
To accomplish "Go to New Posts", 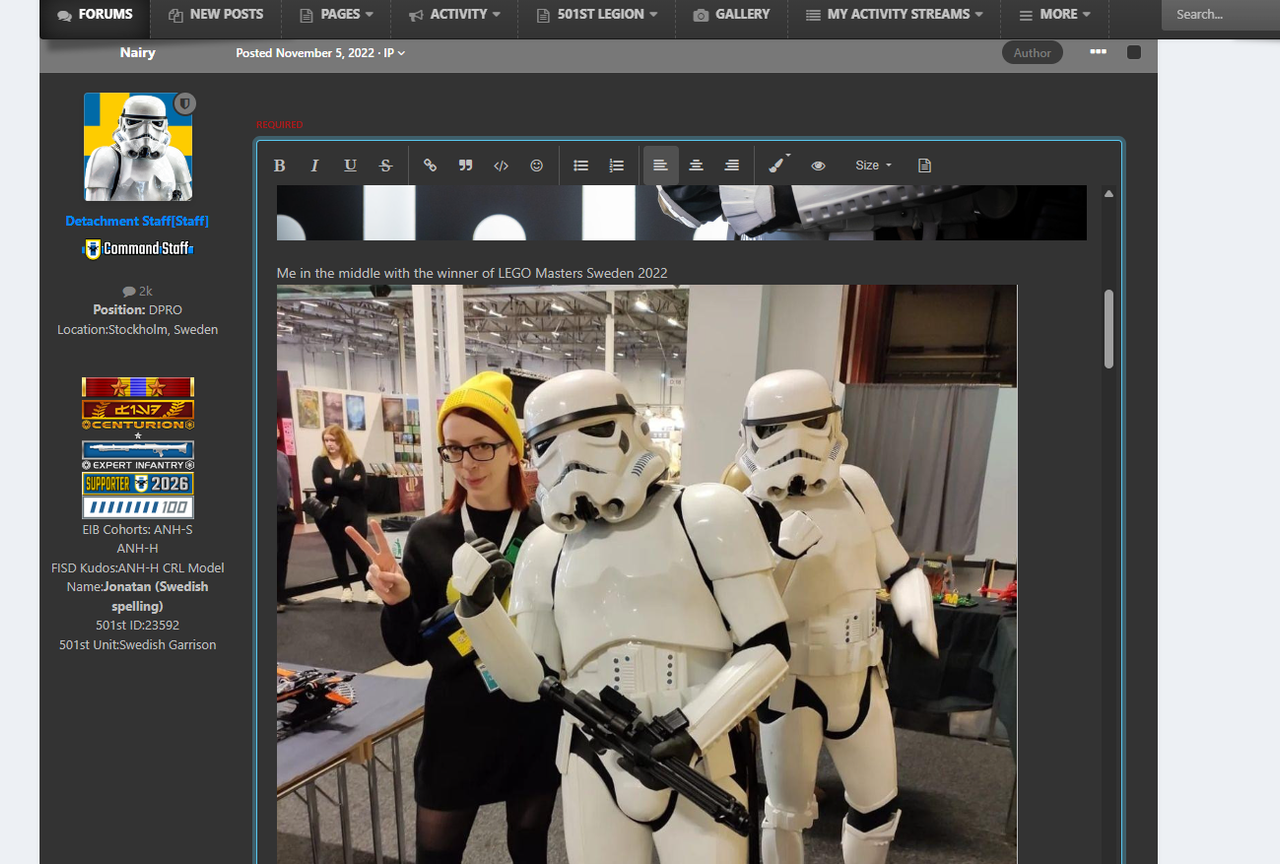I will click(x=216, y=15).
